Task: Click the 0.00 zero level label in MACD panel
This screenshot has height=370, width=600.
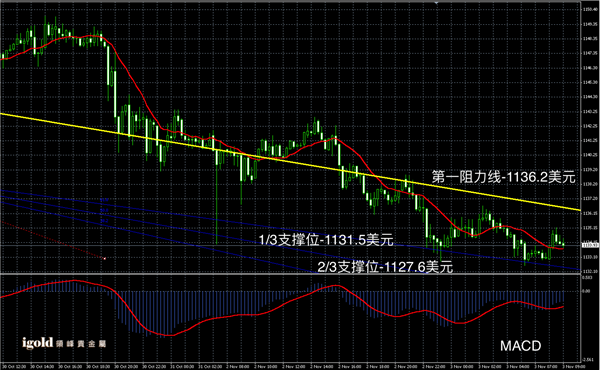Action: point(586,291)
